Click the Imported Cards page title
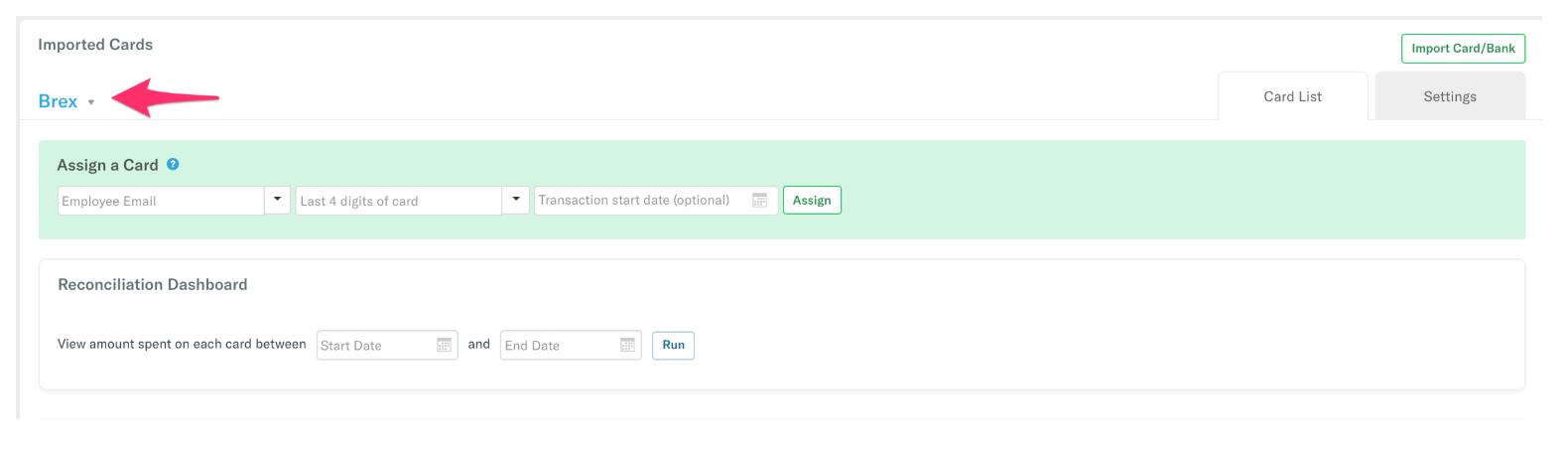The image size is (1568, 453). [95, 45]
